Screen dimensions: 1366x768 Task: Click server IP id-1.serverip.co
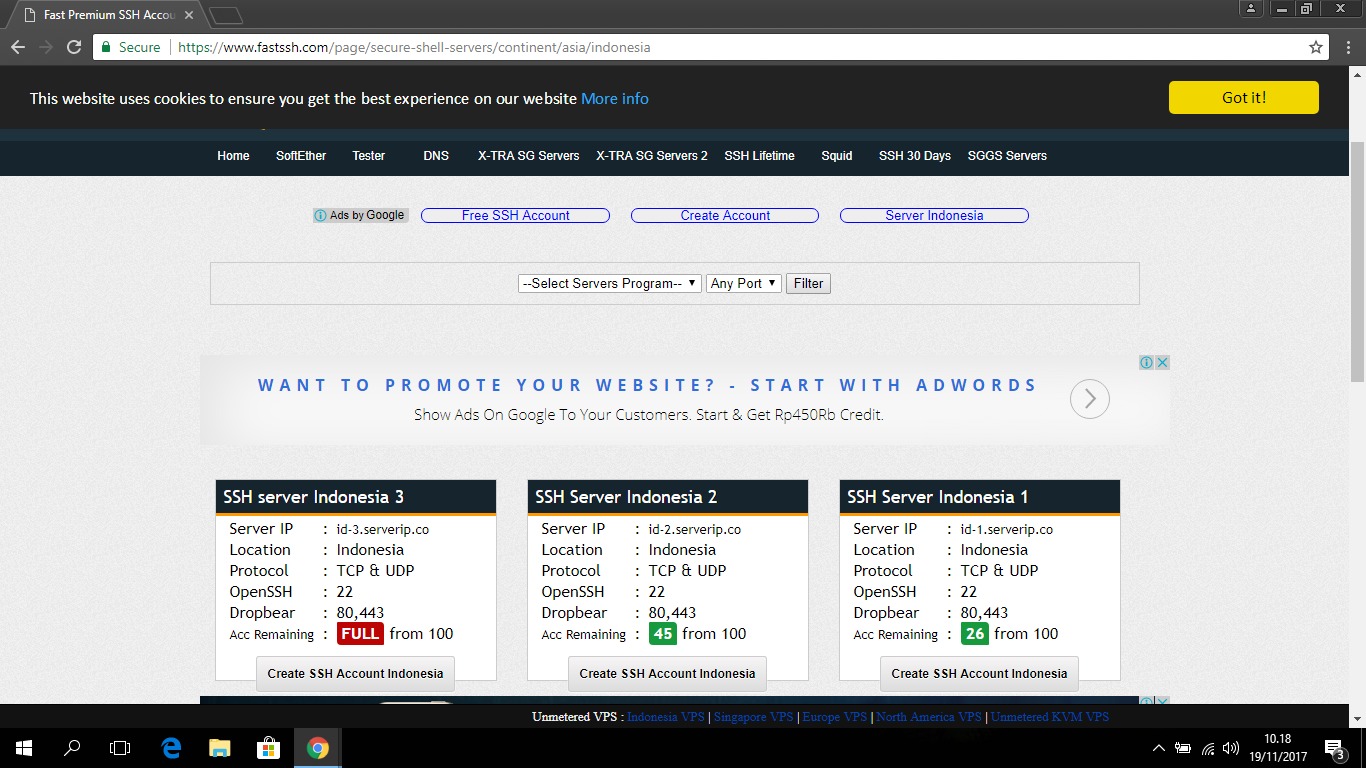click(1007, 529)
